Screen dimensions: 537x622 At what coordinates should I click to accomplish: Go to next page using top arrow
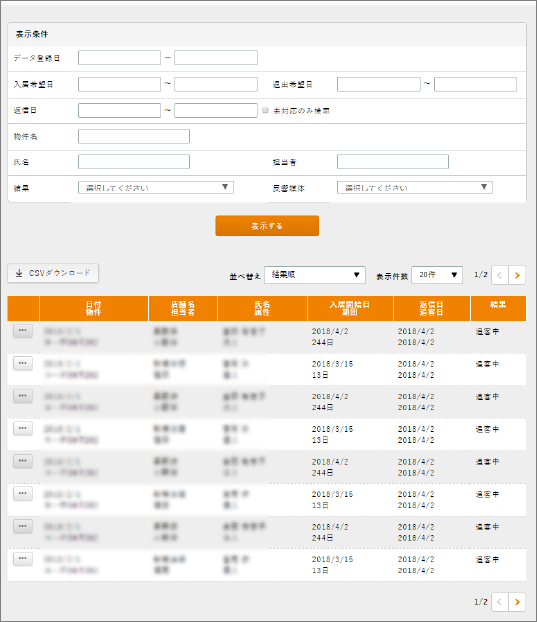click(x=517, y=275)
